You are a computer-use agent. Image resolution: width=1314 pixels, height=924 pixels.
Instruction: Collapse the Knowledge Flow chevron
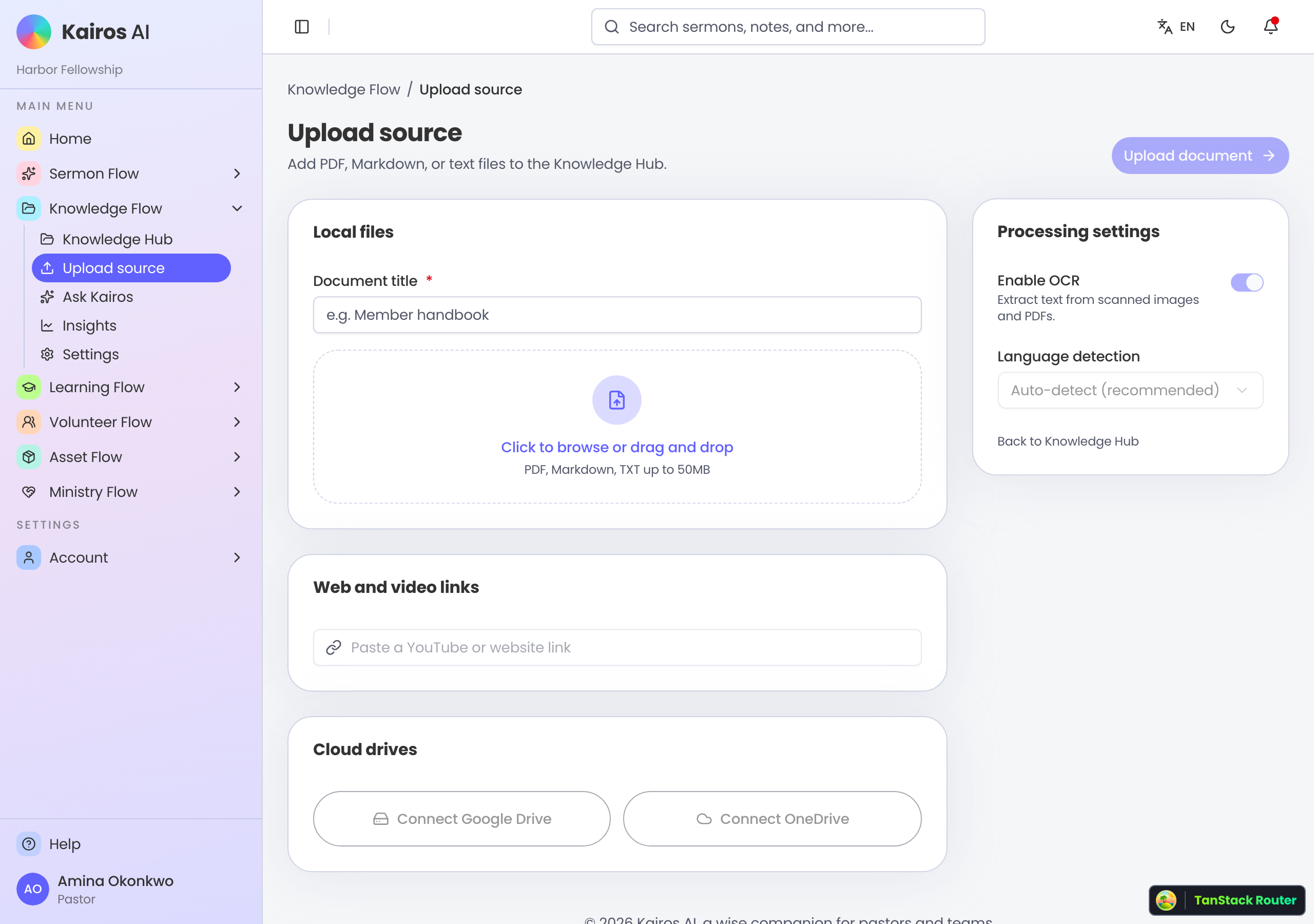[x=237, y=208]
